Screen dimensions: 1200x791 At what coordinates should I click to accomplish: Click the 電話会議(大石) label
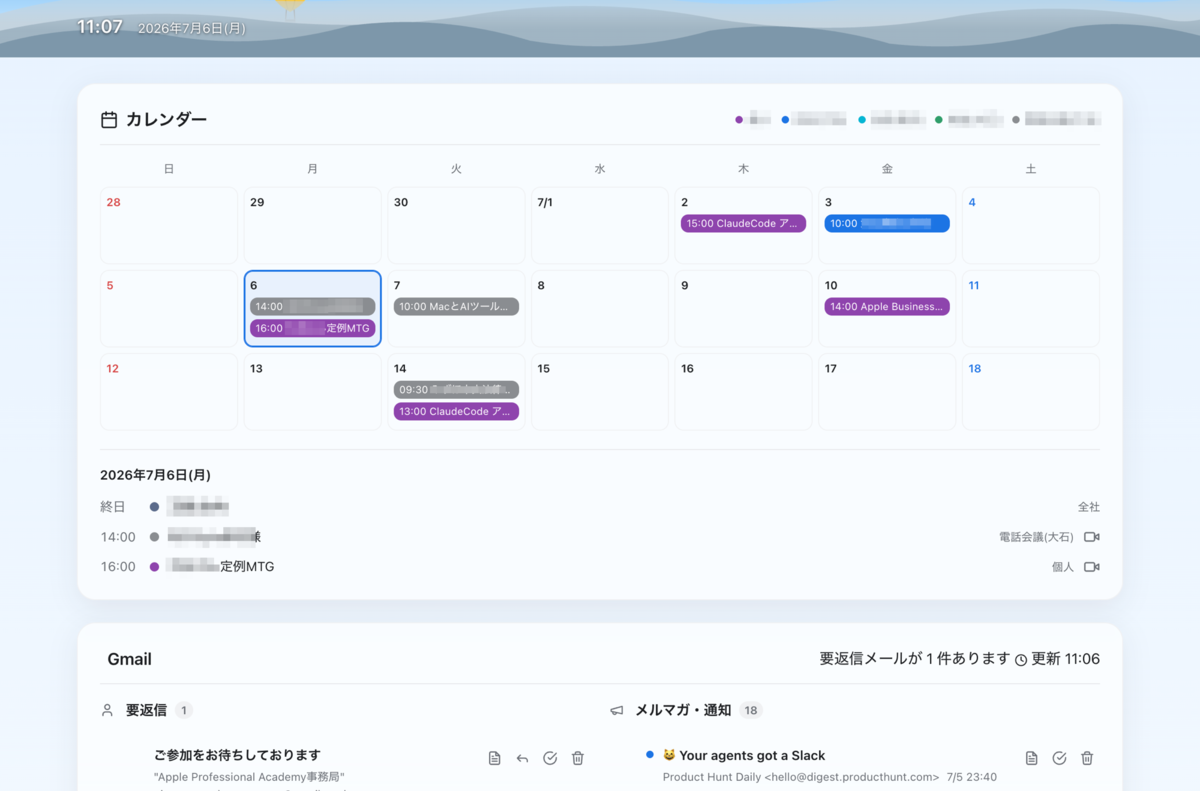click(1036, 537)
